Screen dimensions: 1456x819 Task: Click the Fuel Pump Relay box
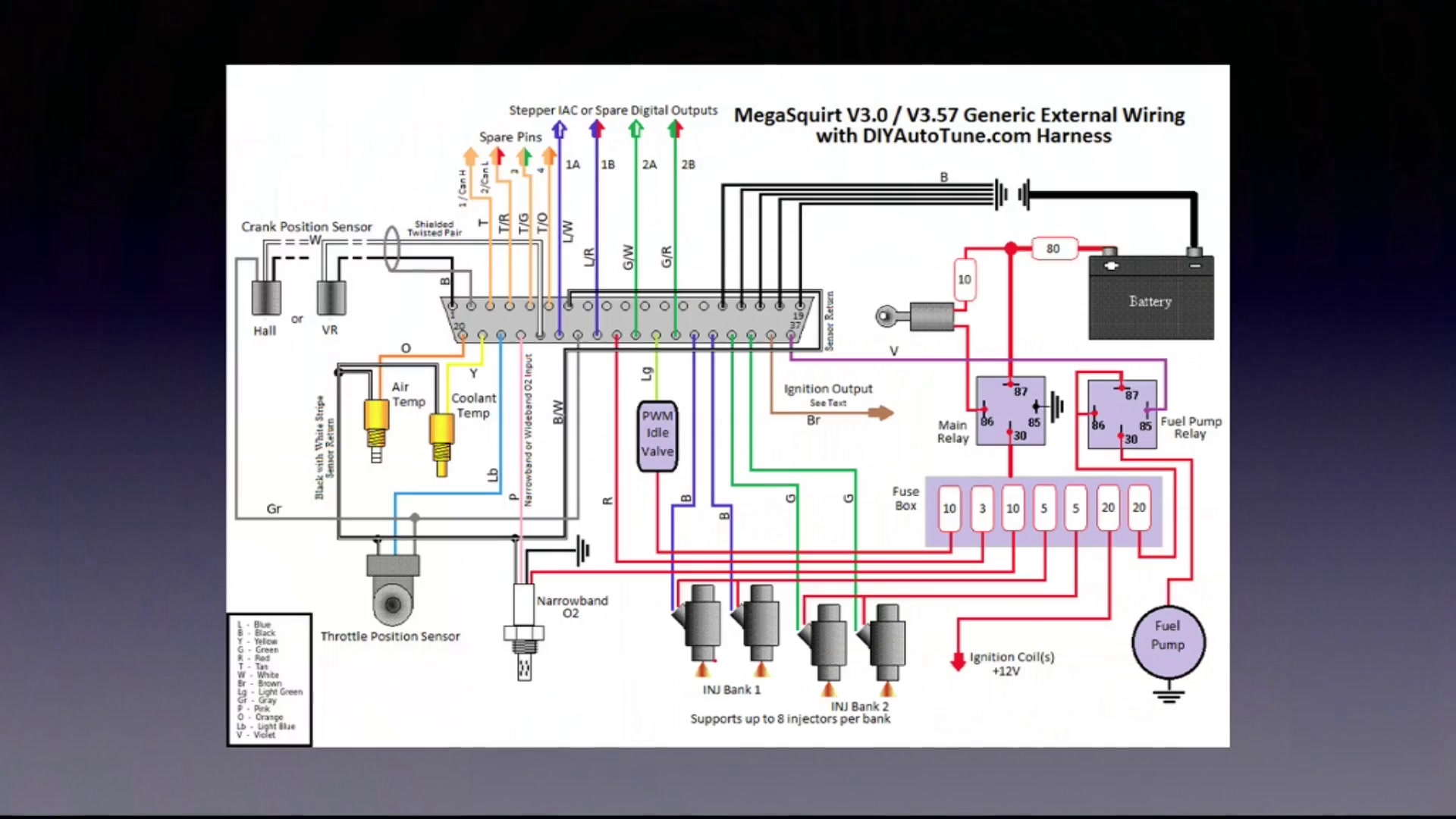[1122, 414]
